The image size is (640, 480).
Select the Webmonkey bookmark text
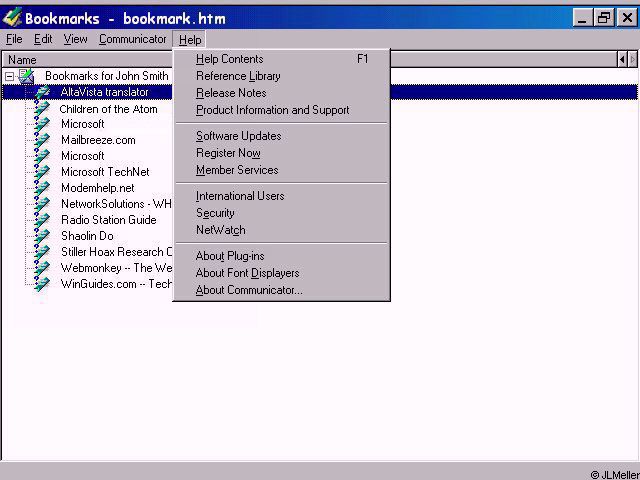pos(116,268)
